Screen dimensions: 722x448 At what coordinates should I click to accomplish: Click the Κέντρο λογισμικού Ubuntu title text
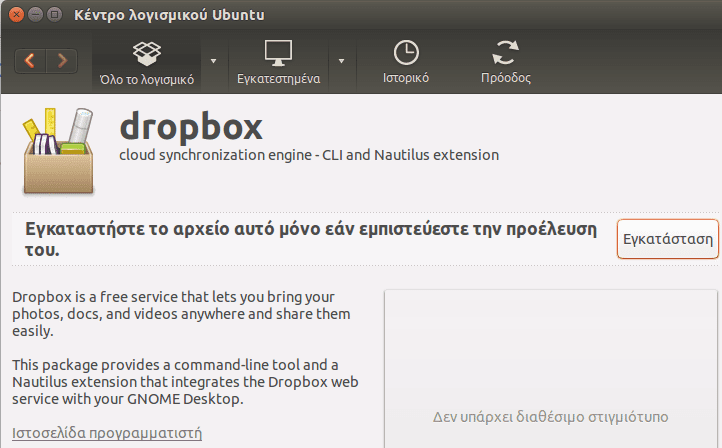pos(169,15)
